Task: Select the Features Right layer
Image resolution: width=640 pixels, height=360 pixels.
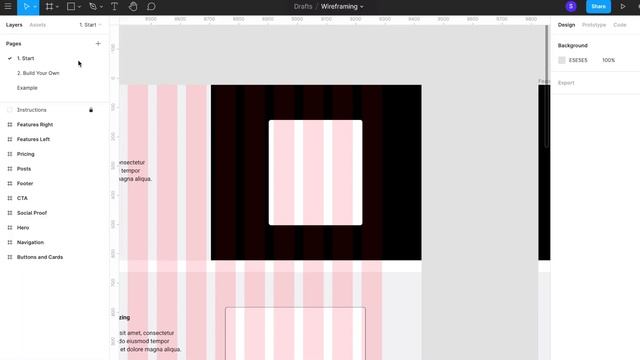Action: coord(35,124)
